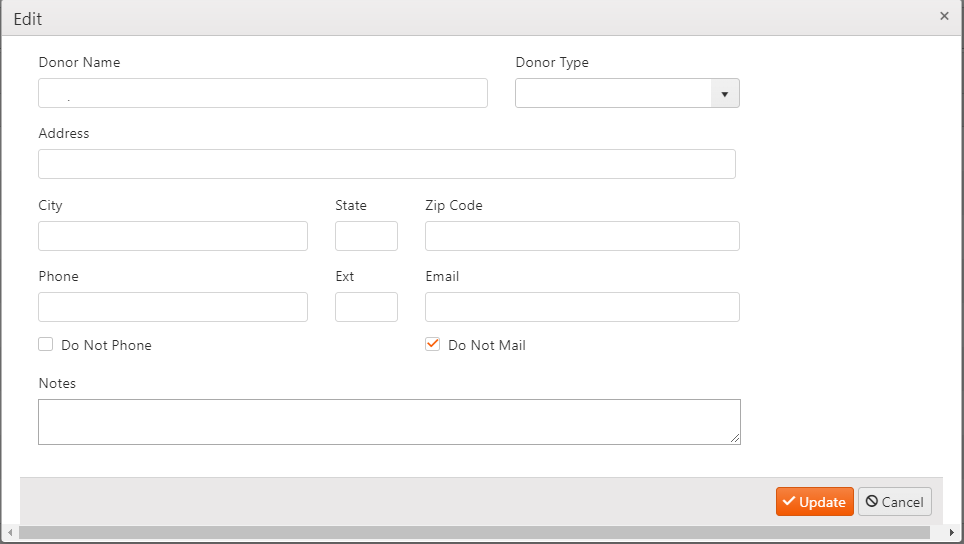Image resolution: width=964 pixels, height=544 pixels.
Task: Focus the Donor Name text field
Action: click(x=263, y=94)
